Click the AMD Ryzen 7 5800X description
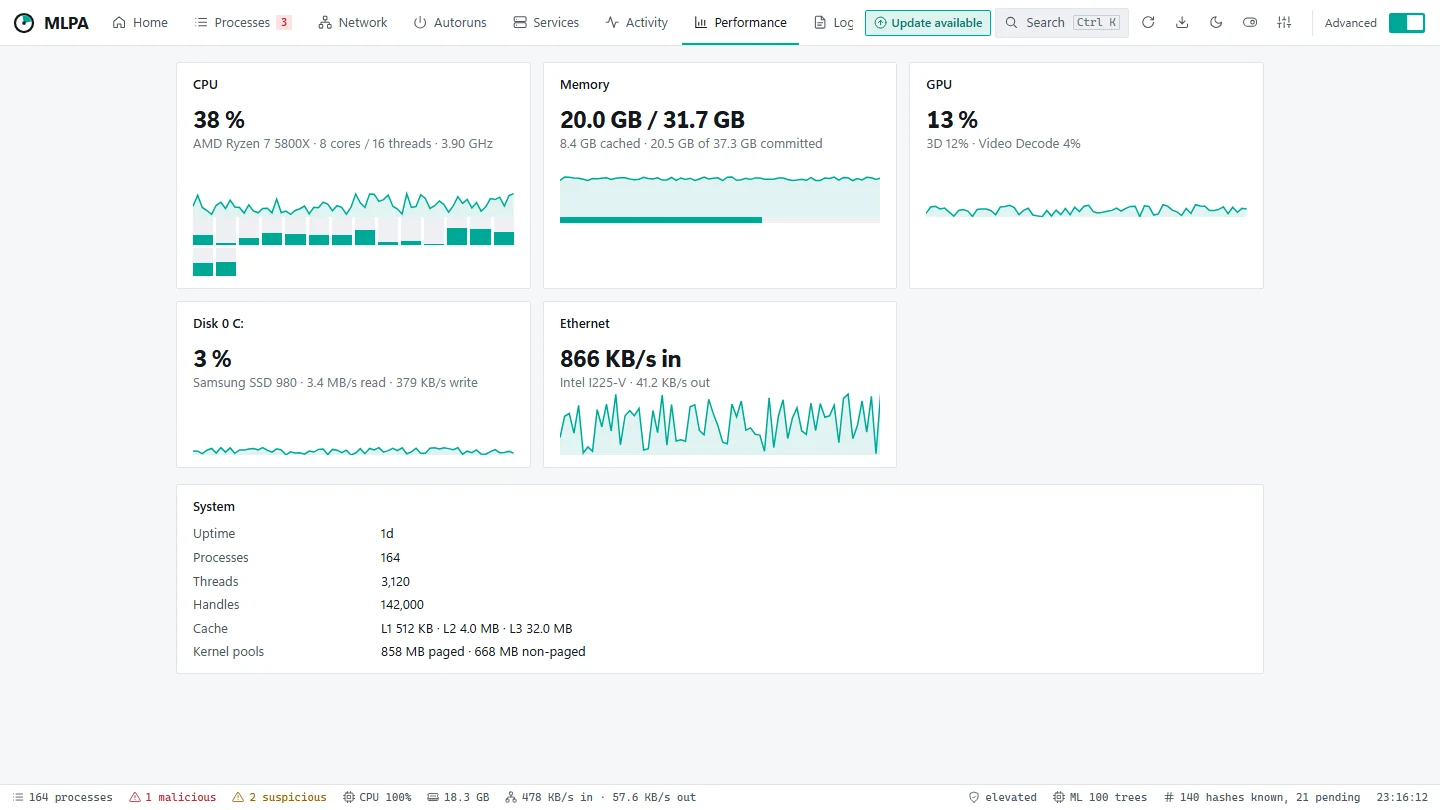The height and width of the screenshot is (810, 1440). click(343, 144)
